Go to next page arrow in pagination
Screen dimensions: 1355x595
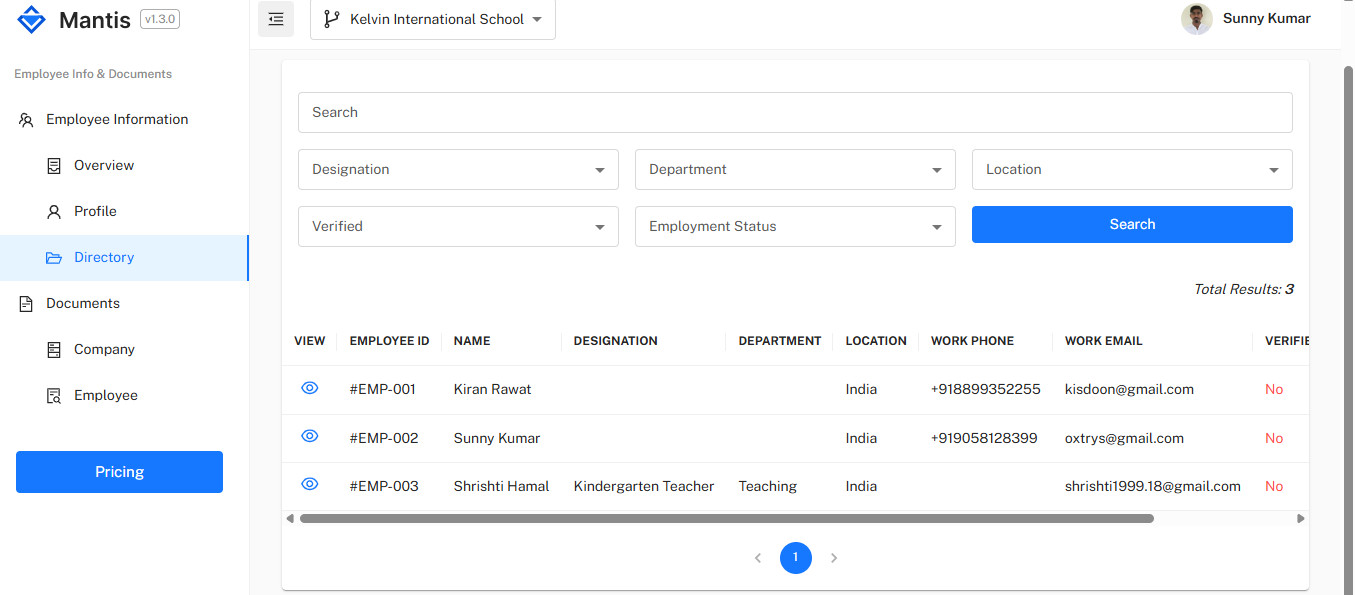pos(834,558)
